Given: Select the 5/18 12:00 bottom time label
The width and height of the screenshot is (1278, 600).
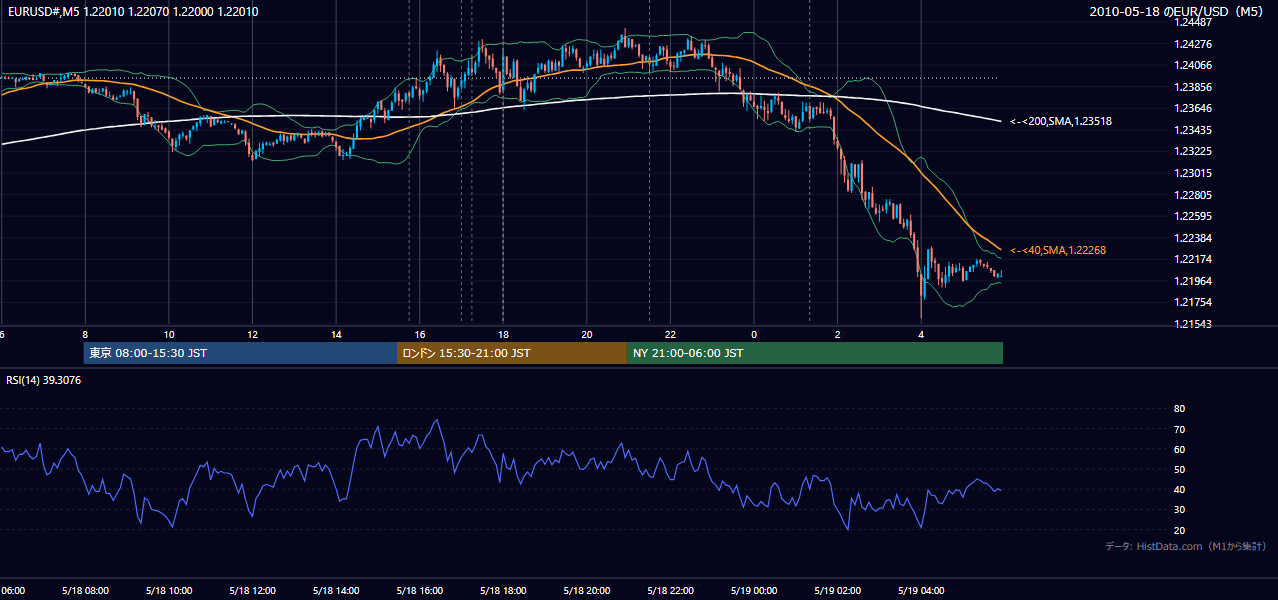Looking at the screenshot, I should [x=253, y=590].
